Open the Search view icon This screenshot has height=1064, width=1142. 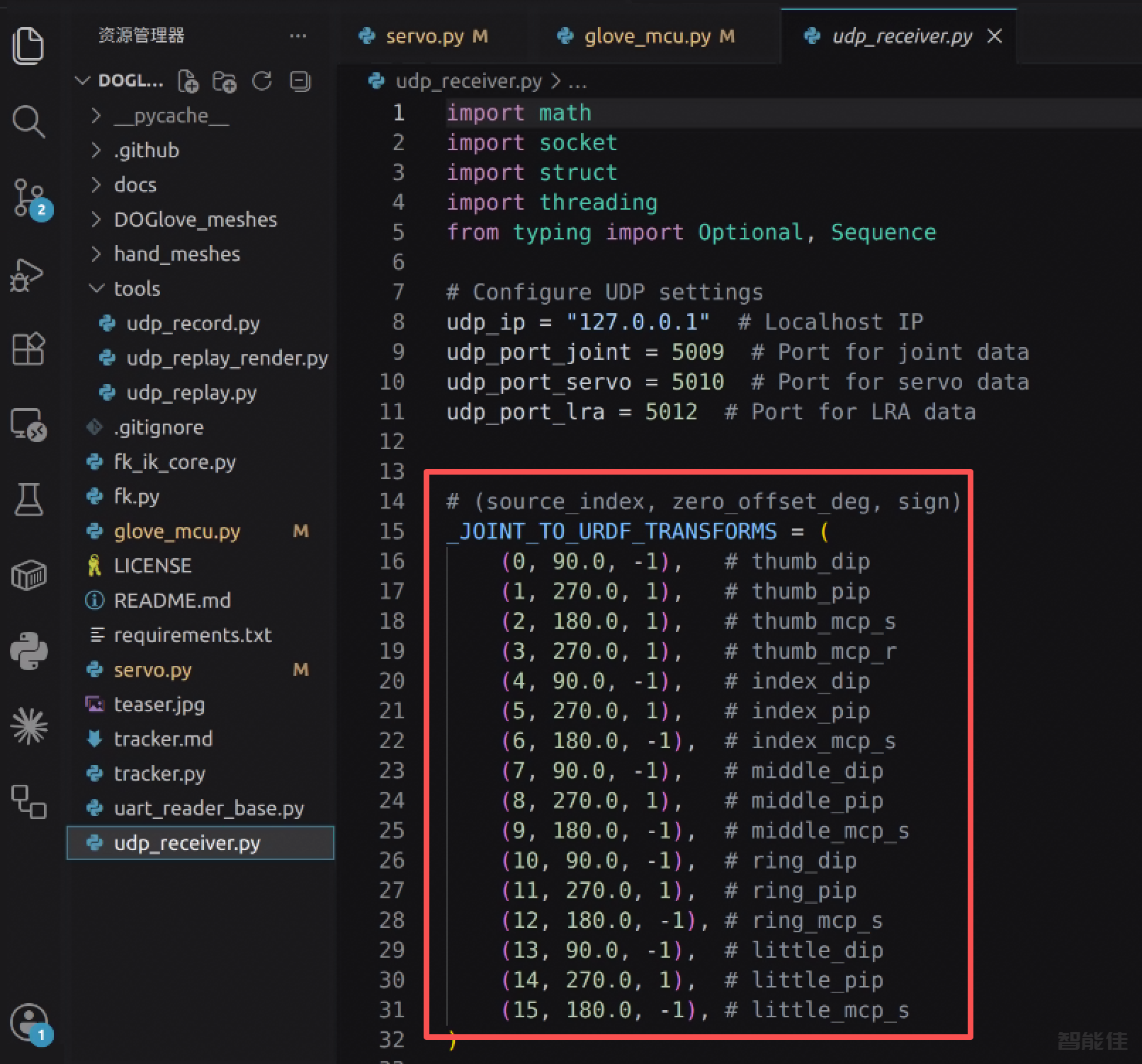(28, 121)
